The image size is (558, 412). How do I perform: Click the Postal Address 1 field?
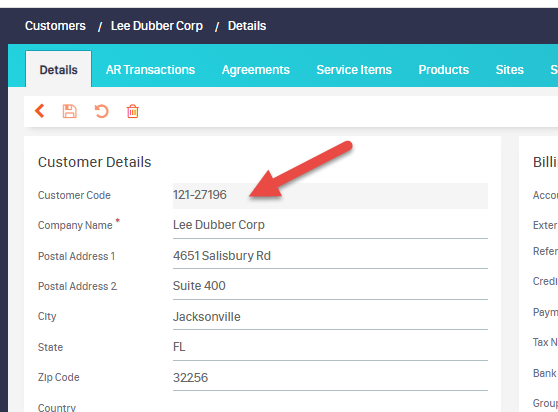(x=330, y=256)
